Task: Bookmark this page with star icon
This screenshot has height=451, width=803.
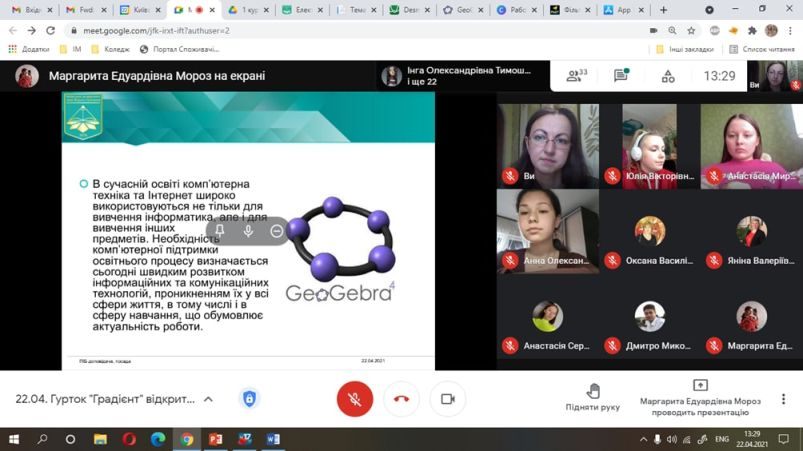Action: [691, 31]
